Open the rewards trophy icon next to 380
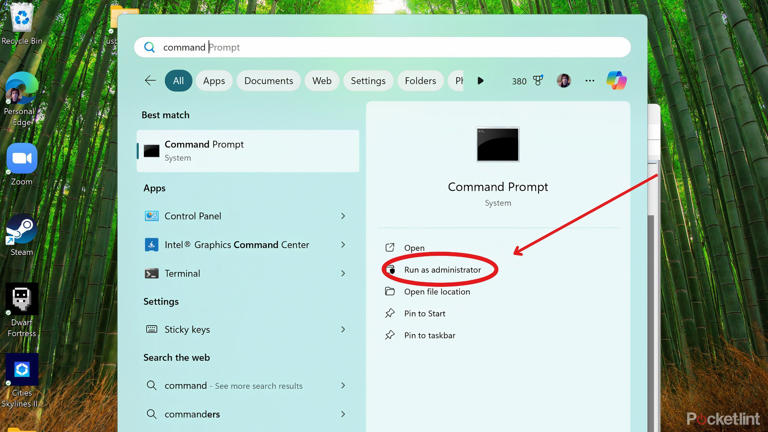The width and height of the screenshot is (768, 432). [x=538, y=80]
